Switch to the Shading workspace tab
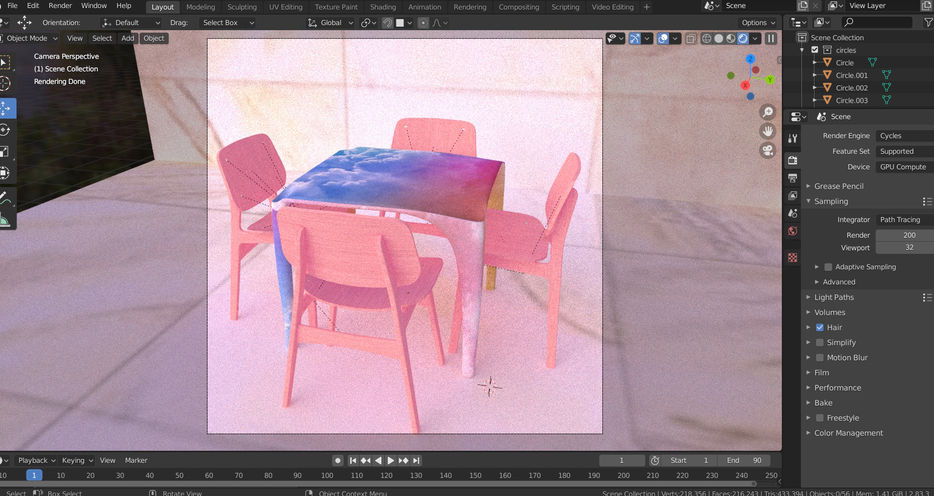This screenshot has height=496, width=934. [382, 7]
